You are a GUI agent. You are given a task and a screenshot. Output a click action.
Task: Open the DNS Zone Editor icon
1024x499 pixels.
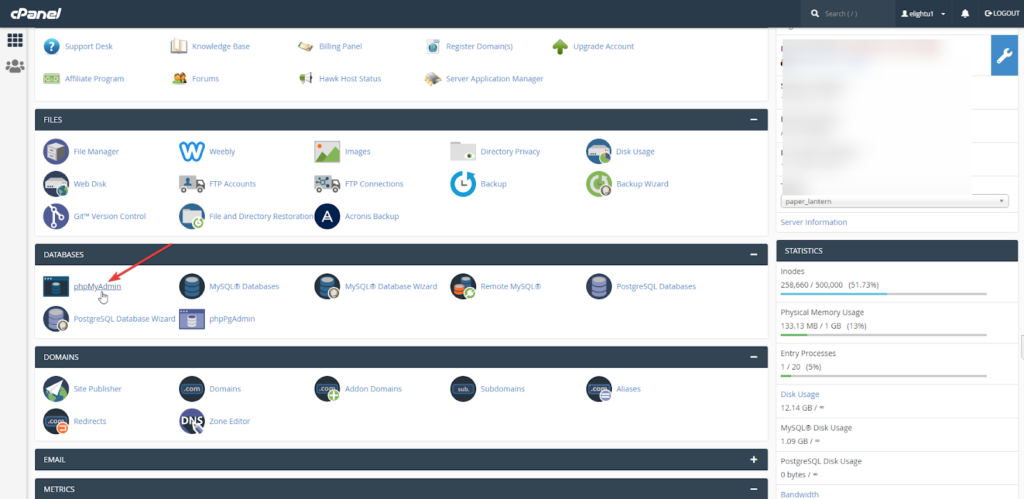(x=192, y=421)
